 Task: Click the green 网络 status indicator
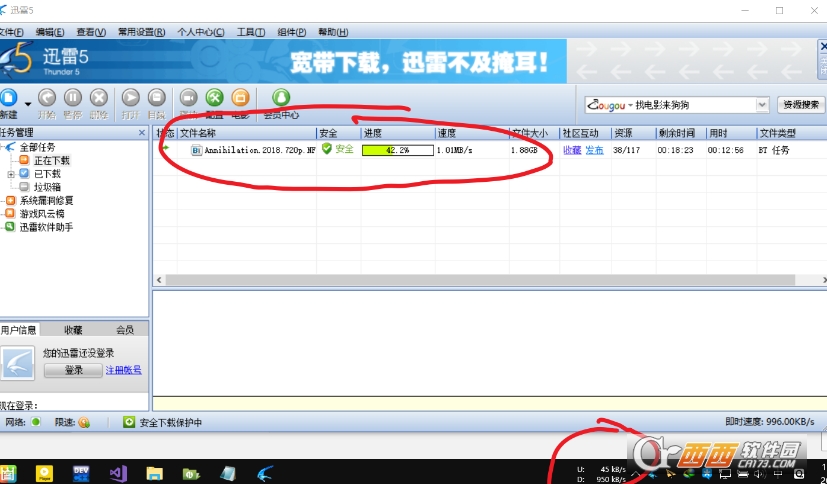pyautogui.click(x=35, y=422)
